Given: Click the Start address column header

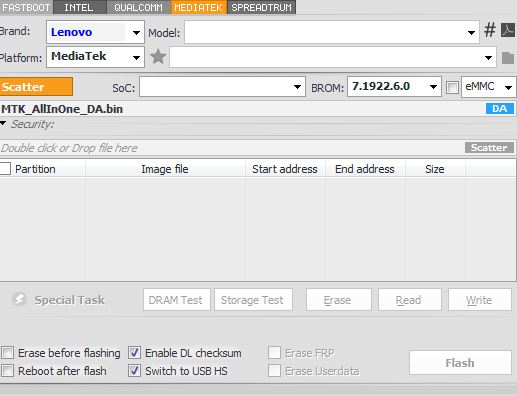Looking at the screenshot, I should coord(285,169).
